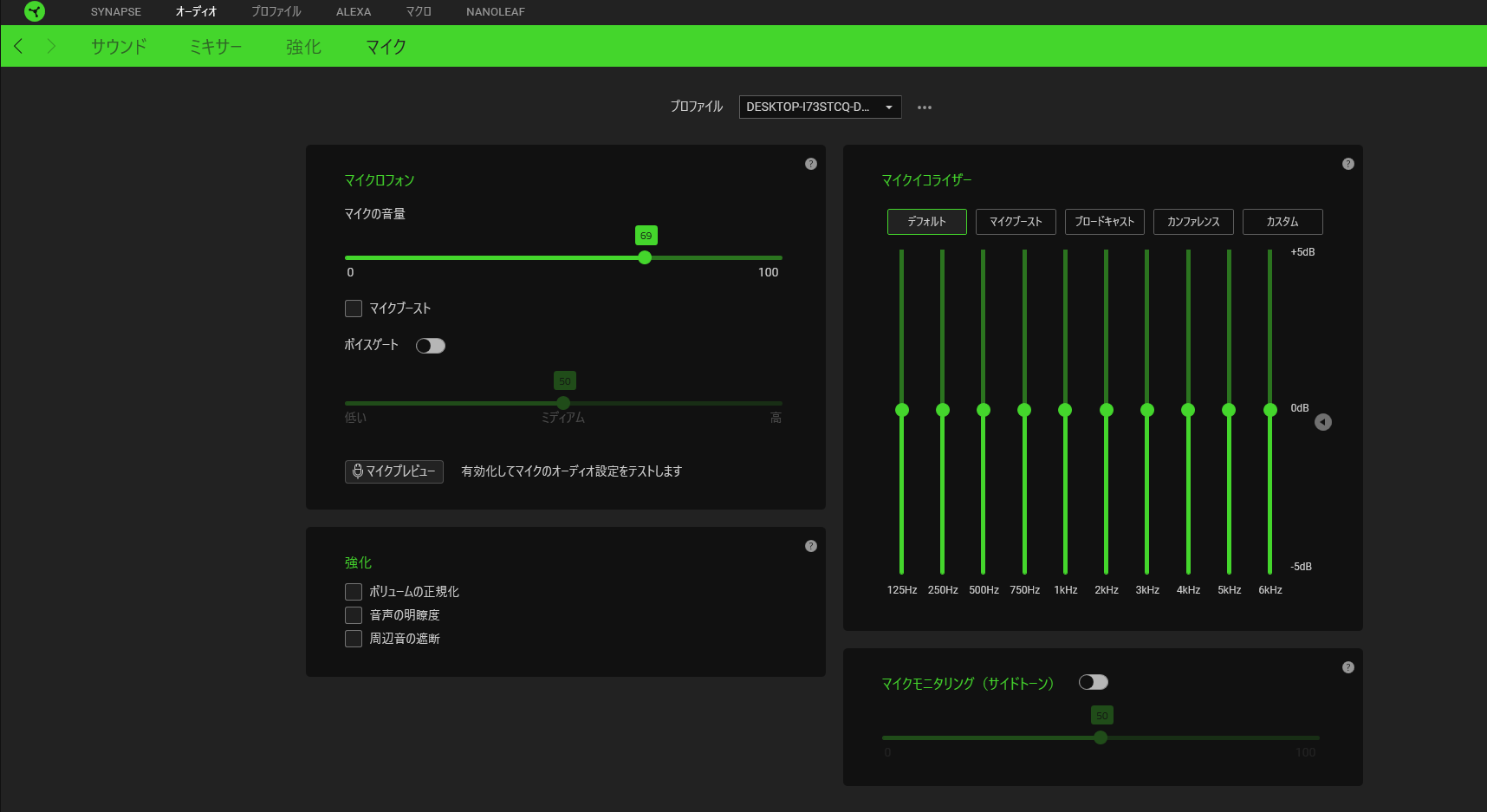
Task: Toggle the マイクモニタリング sidetone switch
Action: 1094,682
